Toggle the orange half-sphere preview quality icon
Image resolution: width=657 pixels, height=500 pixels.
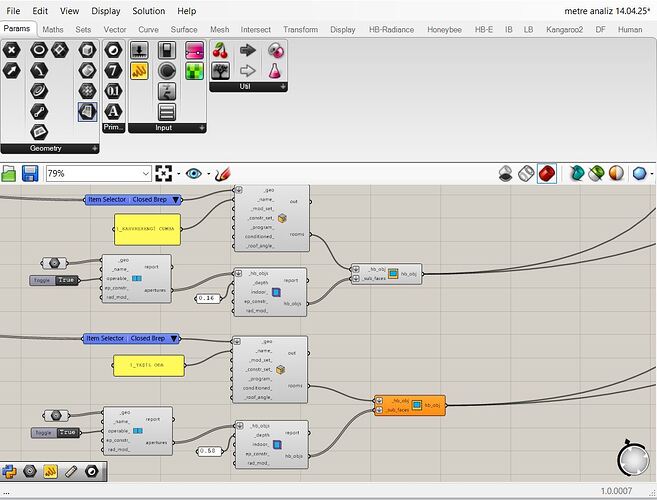tap(616, 173)
